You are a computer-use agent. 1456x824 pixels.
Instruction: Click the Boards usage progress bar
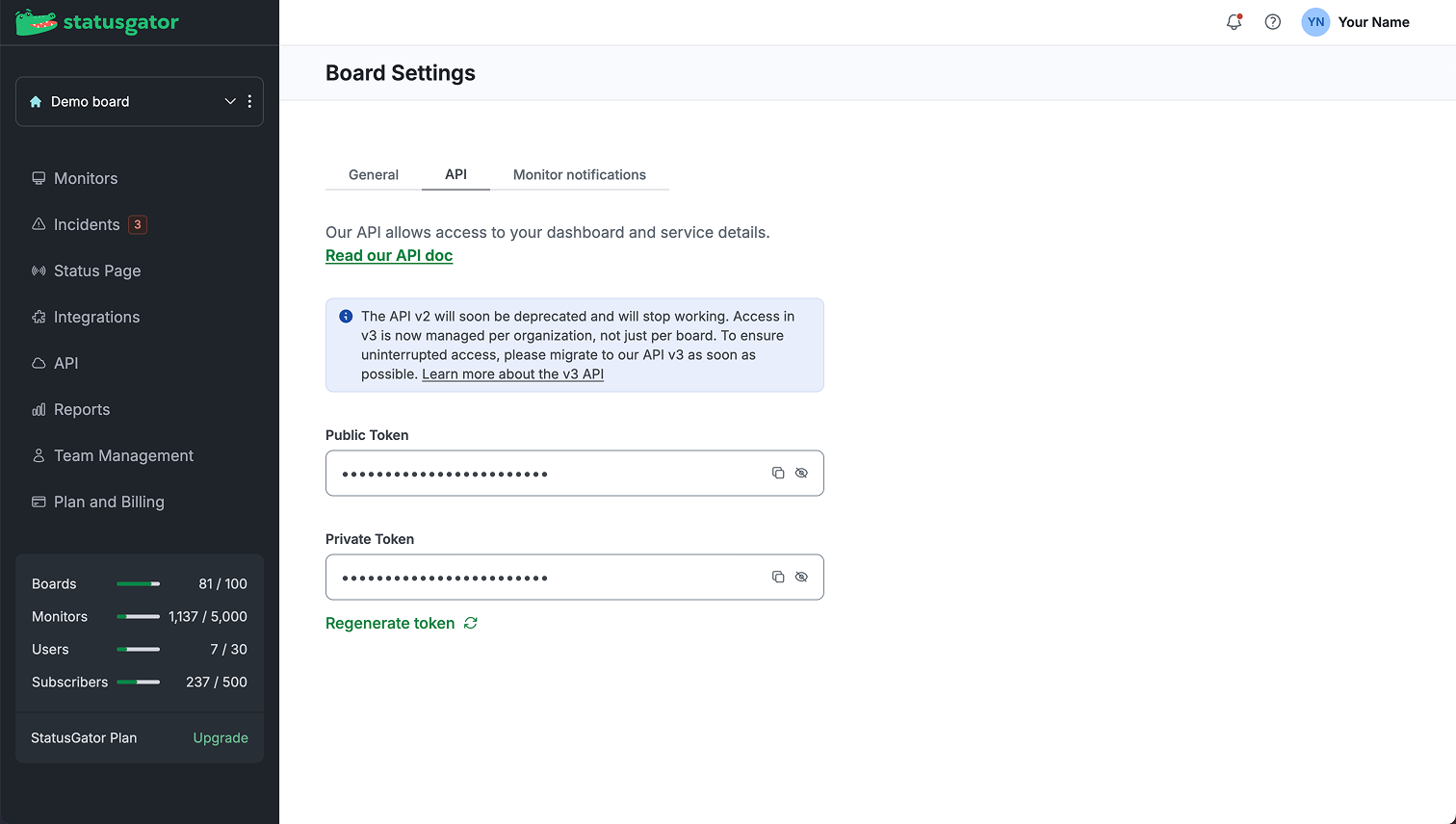point(139,584)
